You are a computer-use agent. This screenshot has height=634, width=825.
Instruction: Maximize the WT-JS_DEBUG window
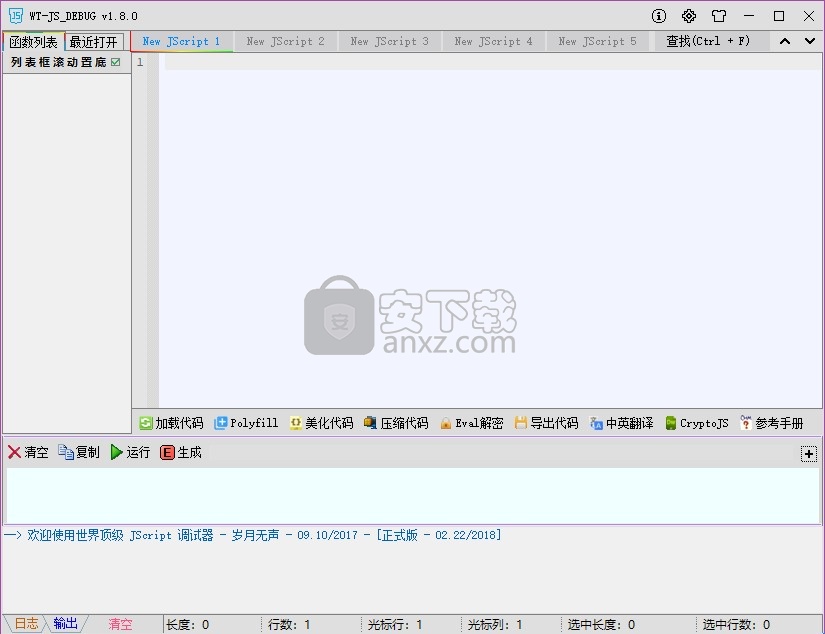(779, 16)
